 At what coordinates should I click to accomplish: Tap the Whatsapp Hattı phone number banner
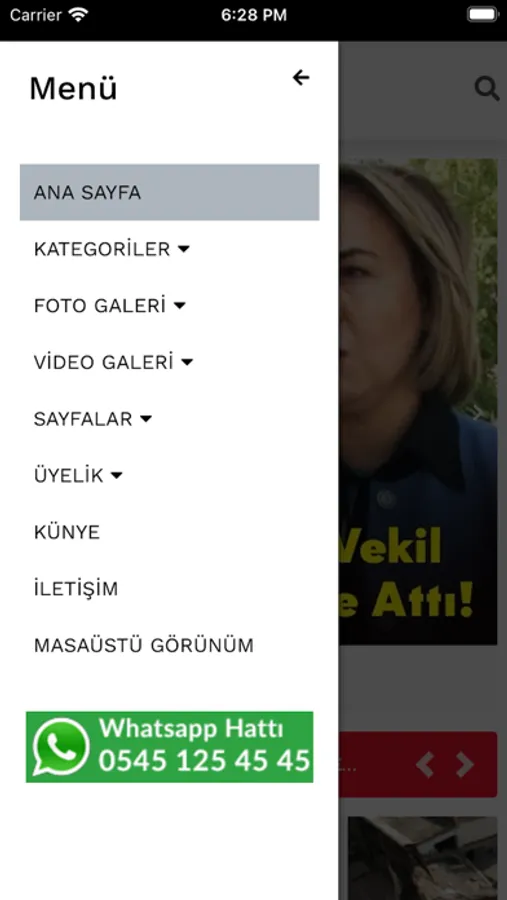[x=169, y=747]
